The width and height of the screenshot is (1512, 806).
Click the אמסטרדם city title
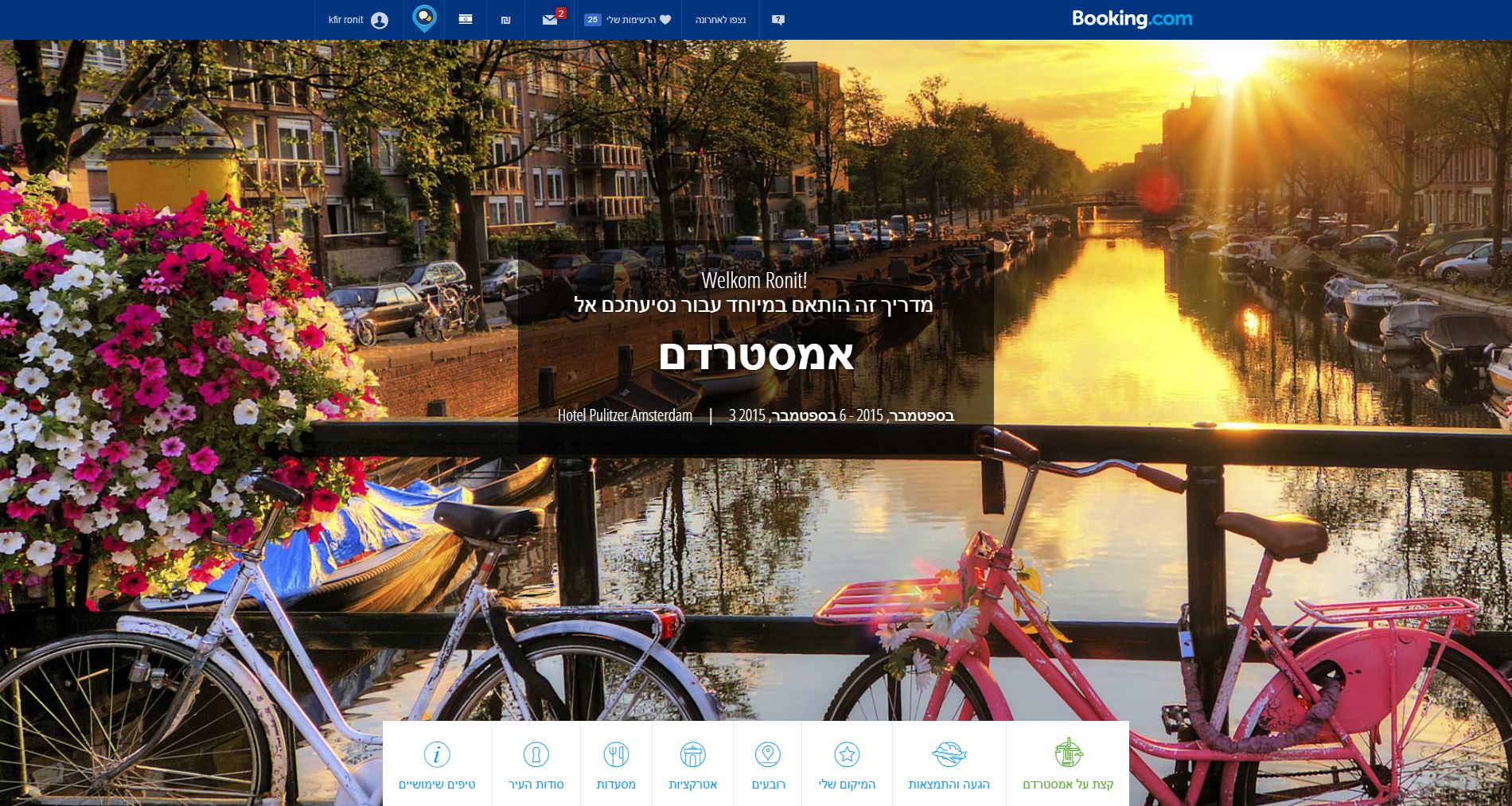tap(756, 354)
